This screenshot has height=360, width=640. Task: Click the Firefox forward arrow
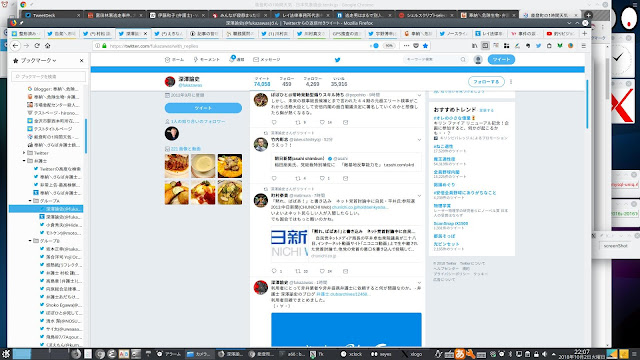pos(27,46)
